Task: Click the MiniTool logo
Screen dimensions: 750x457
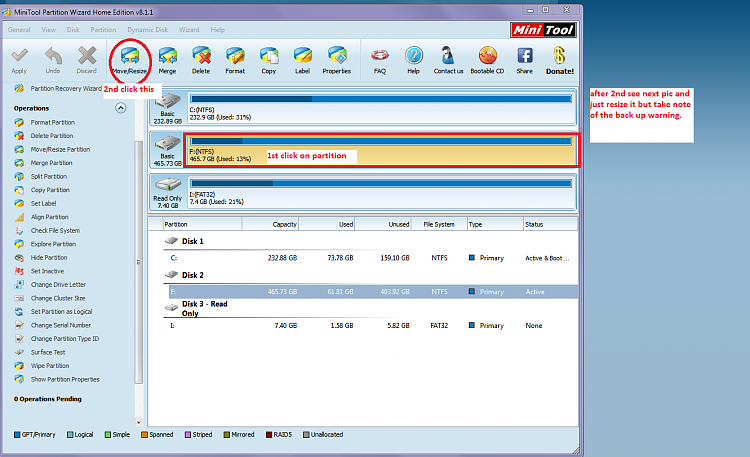Action: pyautogui.click(x=543, y=30)
